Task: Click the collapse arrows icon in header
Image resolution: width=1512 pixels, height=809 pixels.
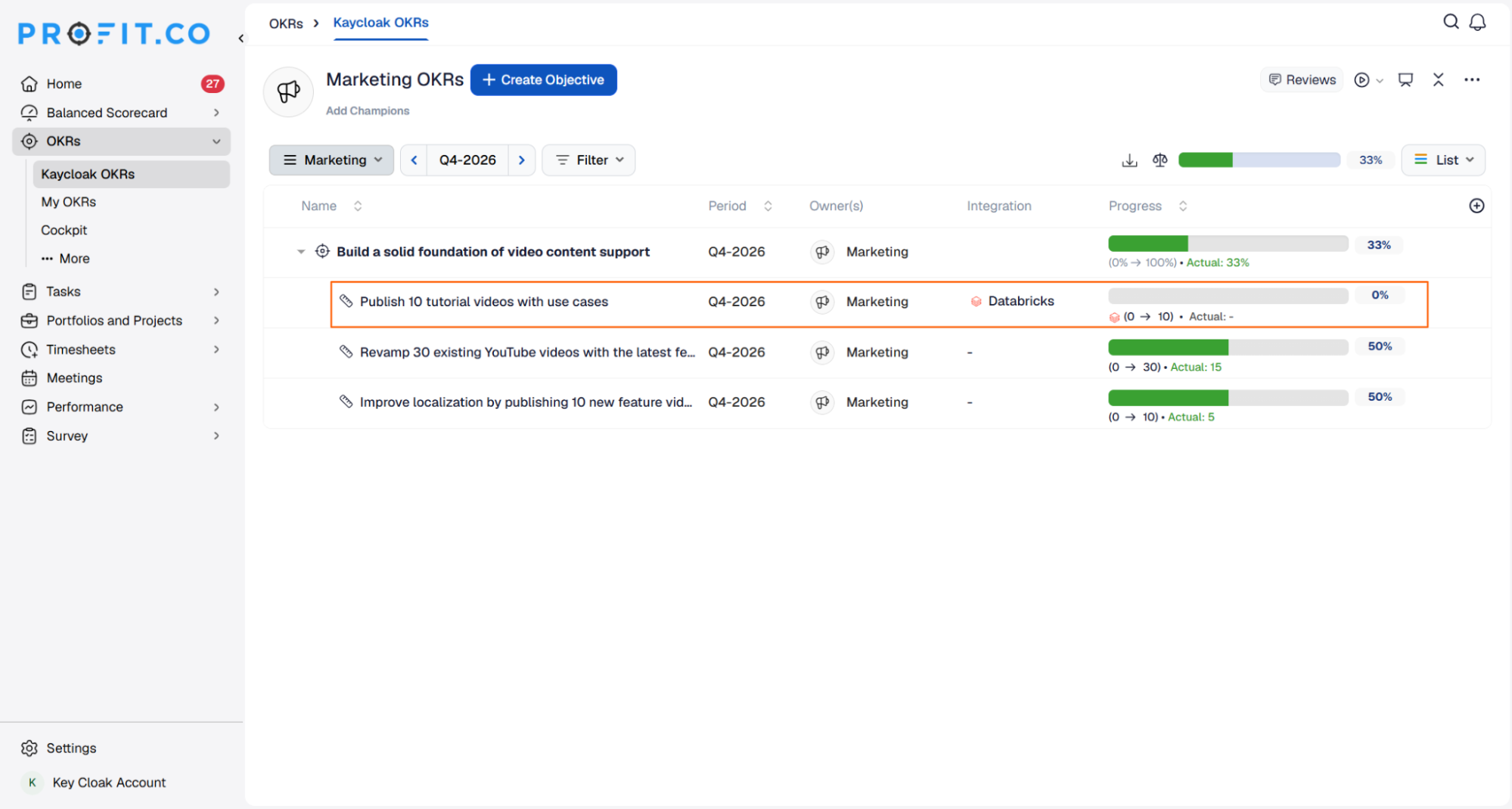Action: click(1438, 79)
